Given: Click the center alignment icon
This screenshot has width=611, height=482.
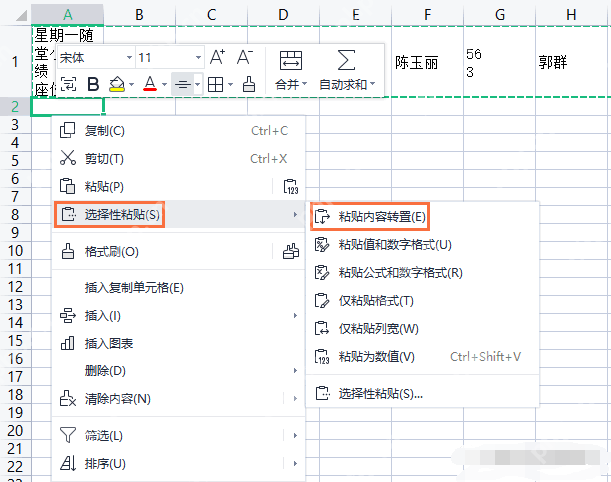Looking at the screenshot, I should click(182, 84).
